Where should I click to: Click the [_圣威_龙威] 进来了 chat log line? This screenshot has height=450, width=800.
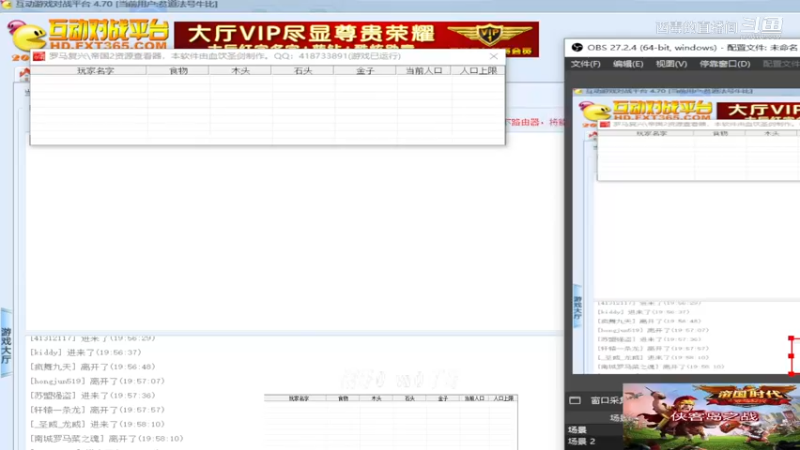(97, 424)
